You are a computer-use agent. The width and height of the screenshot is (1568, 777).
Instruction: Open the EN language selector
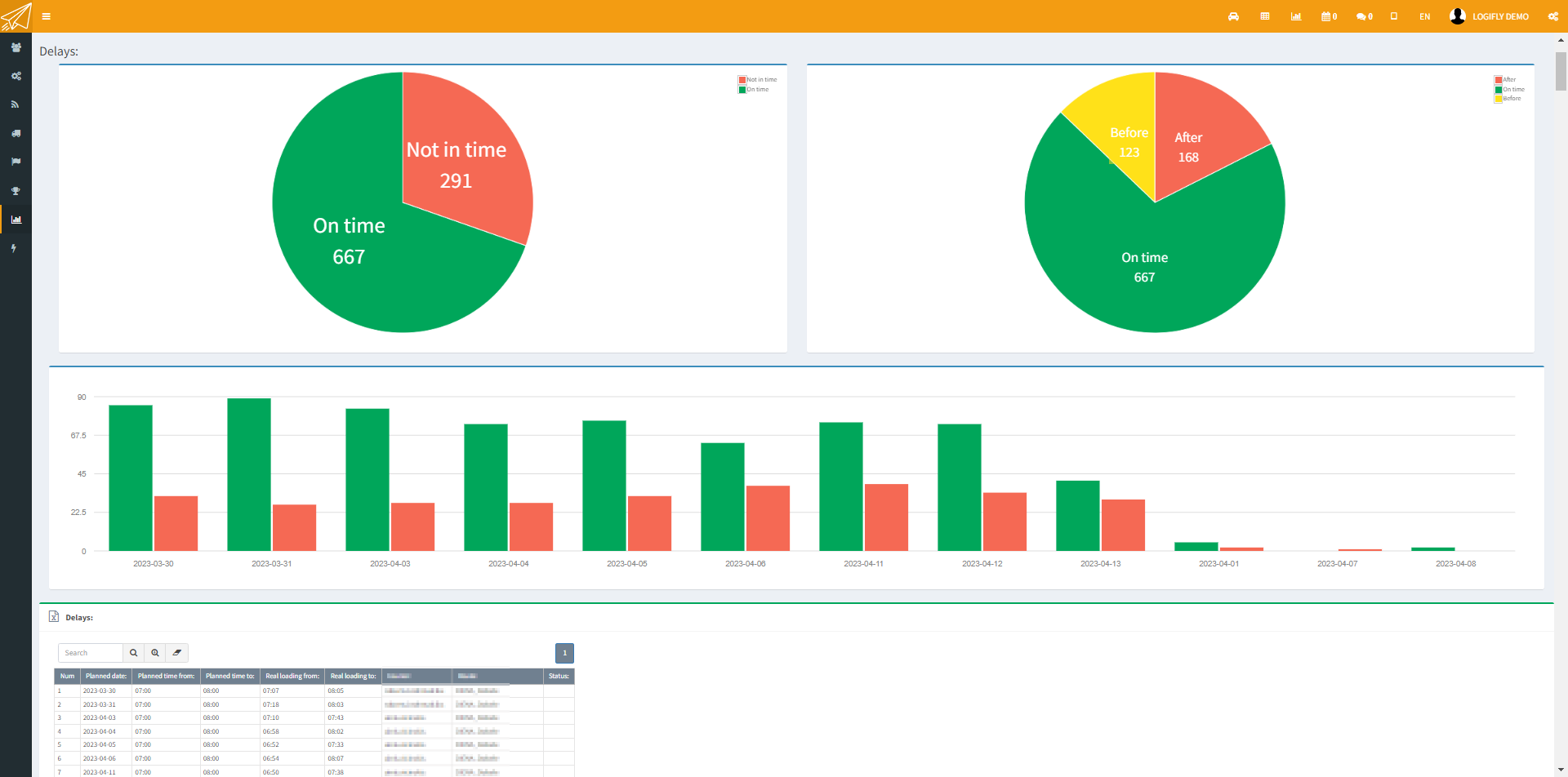click(x=1425, y=16)
